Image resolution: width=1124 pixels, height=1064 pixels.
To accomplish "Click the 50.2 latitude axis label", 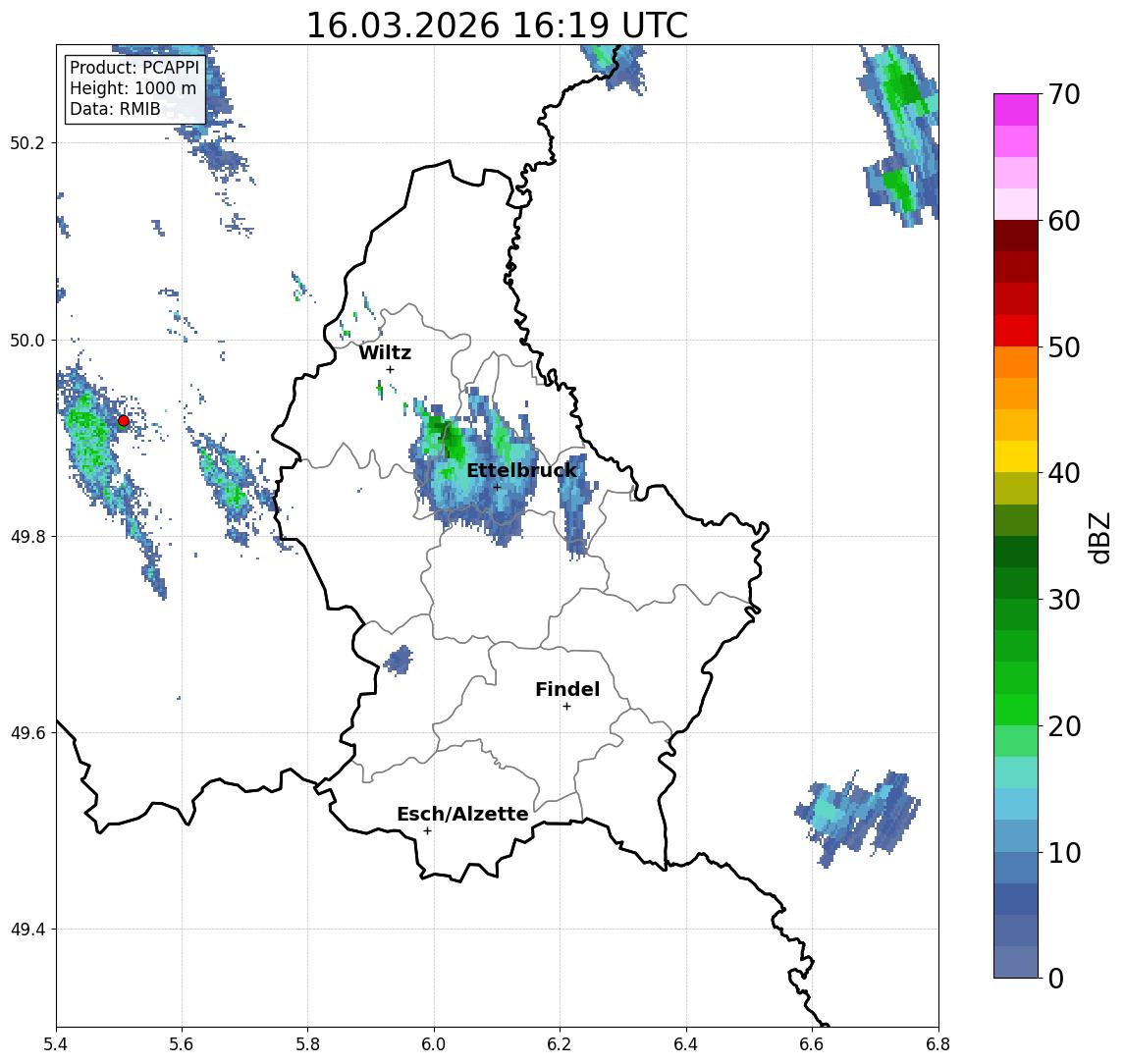I will (27, 142).
